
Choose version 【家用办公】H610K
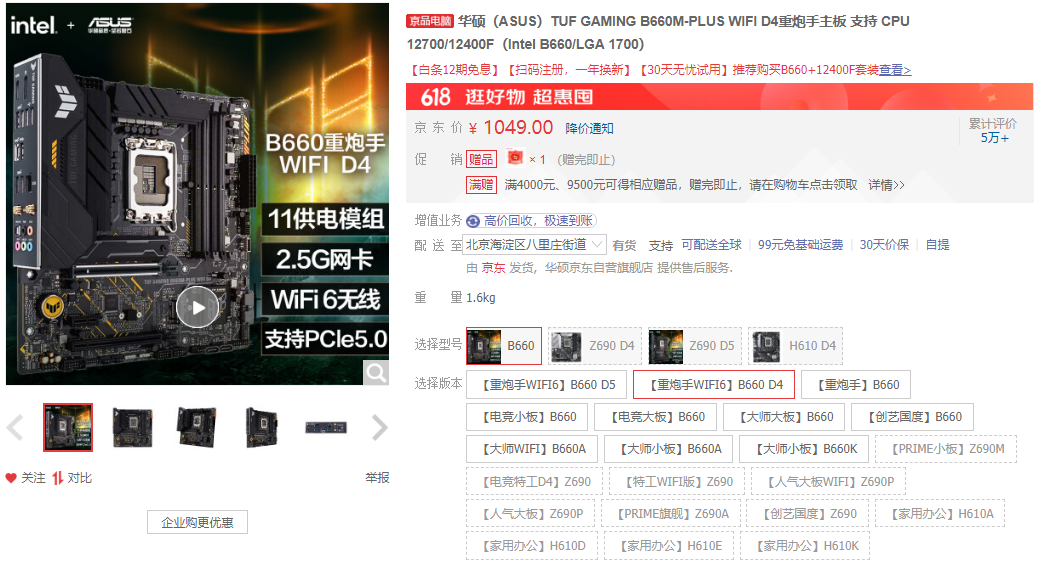coord(805,546)
